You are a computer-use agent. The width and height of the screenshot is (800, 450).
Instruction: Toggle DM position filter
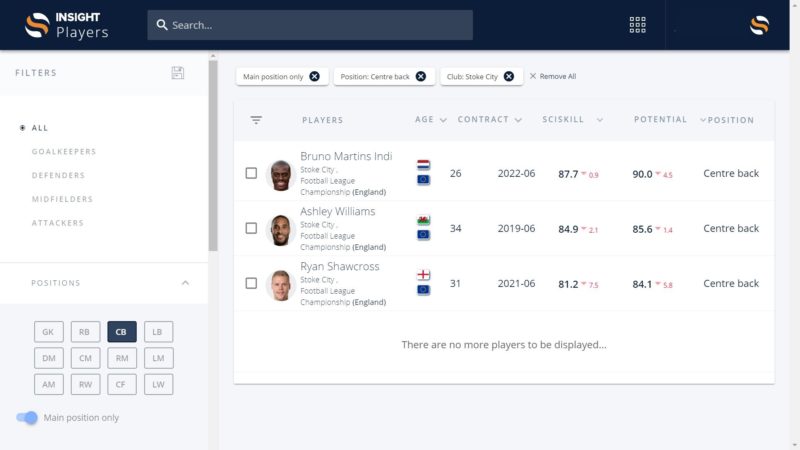(48, 358)
